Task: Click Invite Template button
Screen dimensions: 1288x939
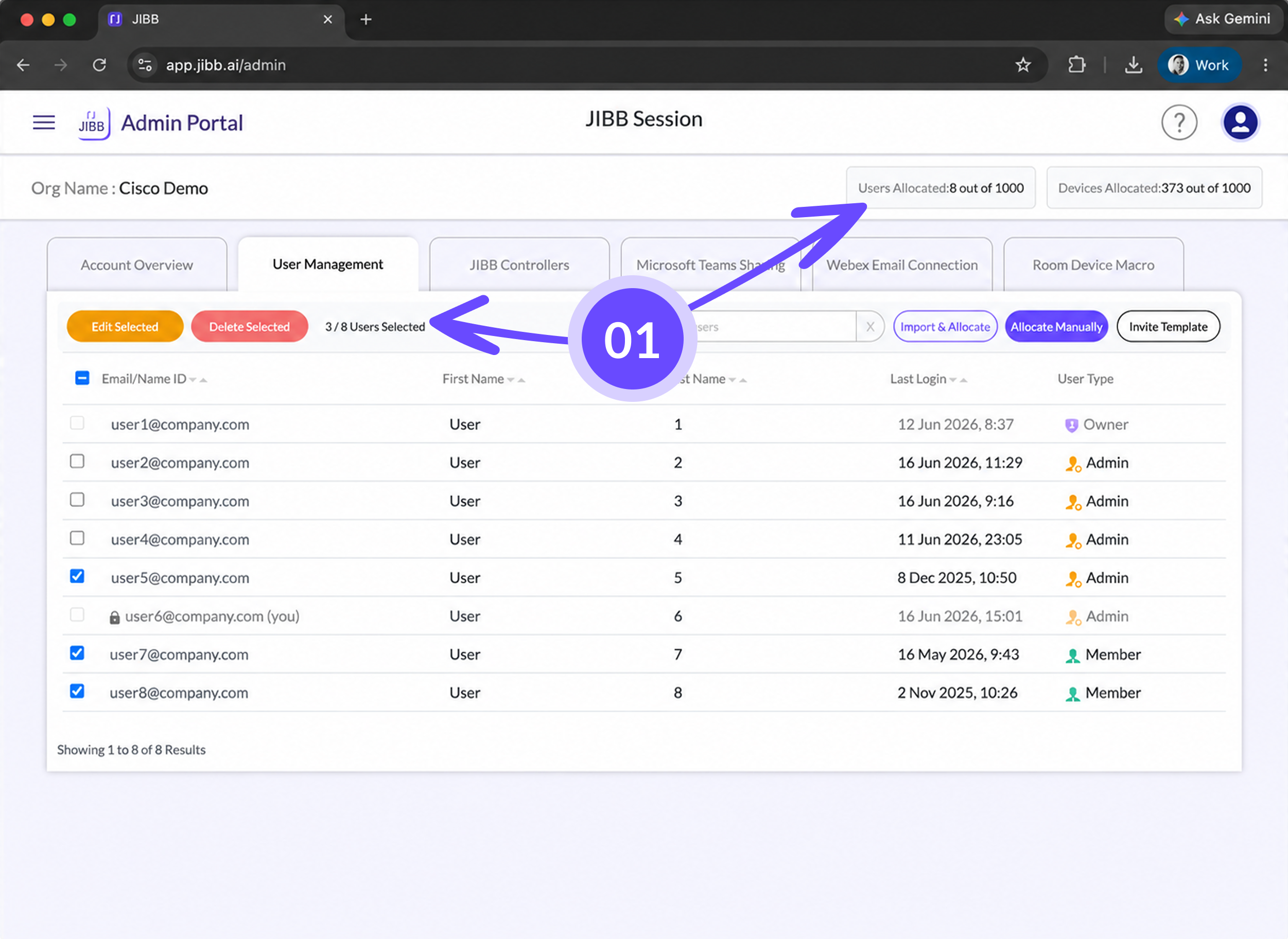Action: click(1168, 327)
